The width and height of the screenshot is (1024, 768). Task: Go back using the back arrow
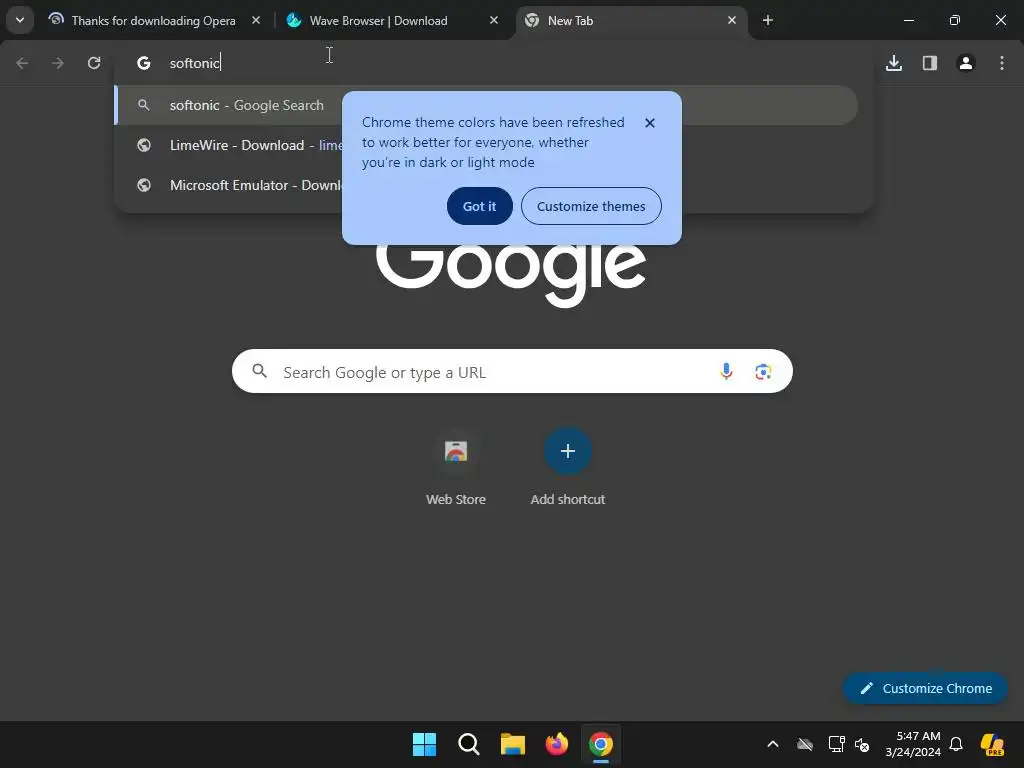tap(22, 63)
